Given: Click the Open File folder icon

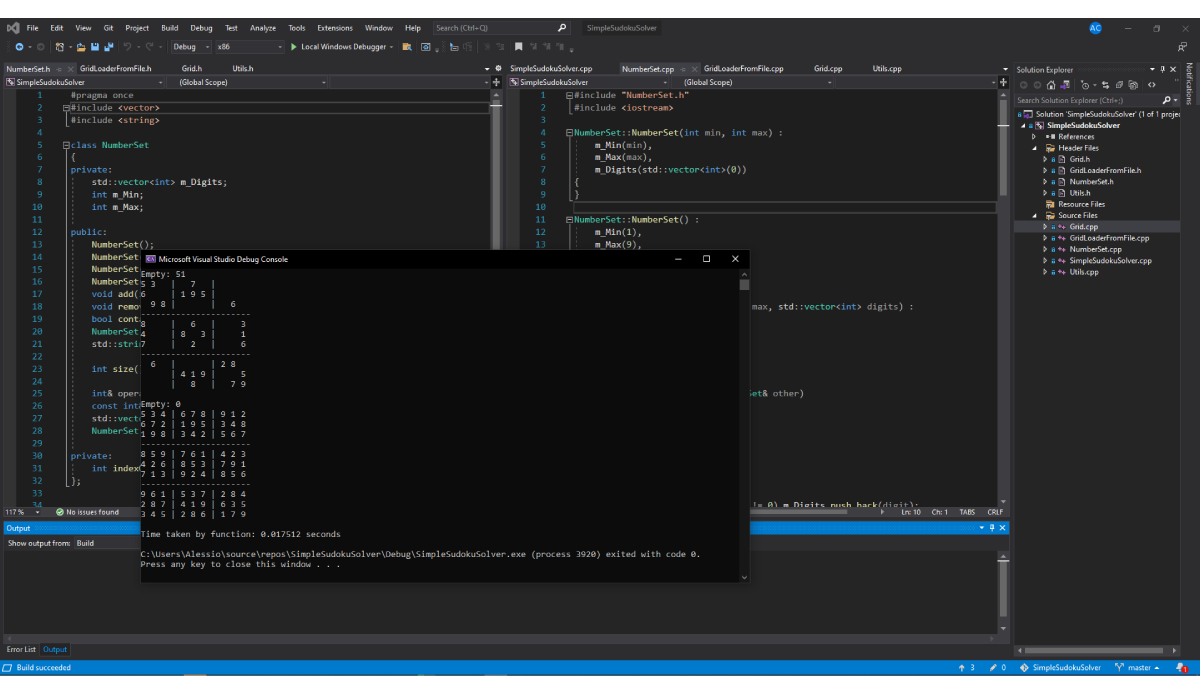Looking at the screenshot, I should 81,47.
